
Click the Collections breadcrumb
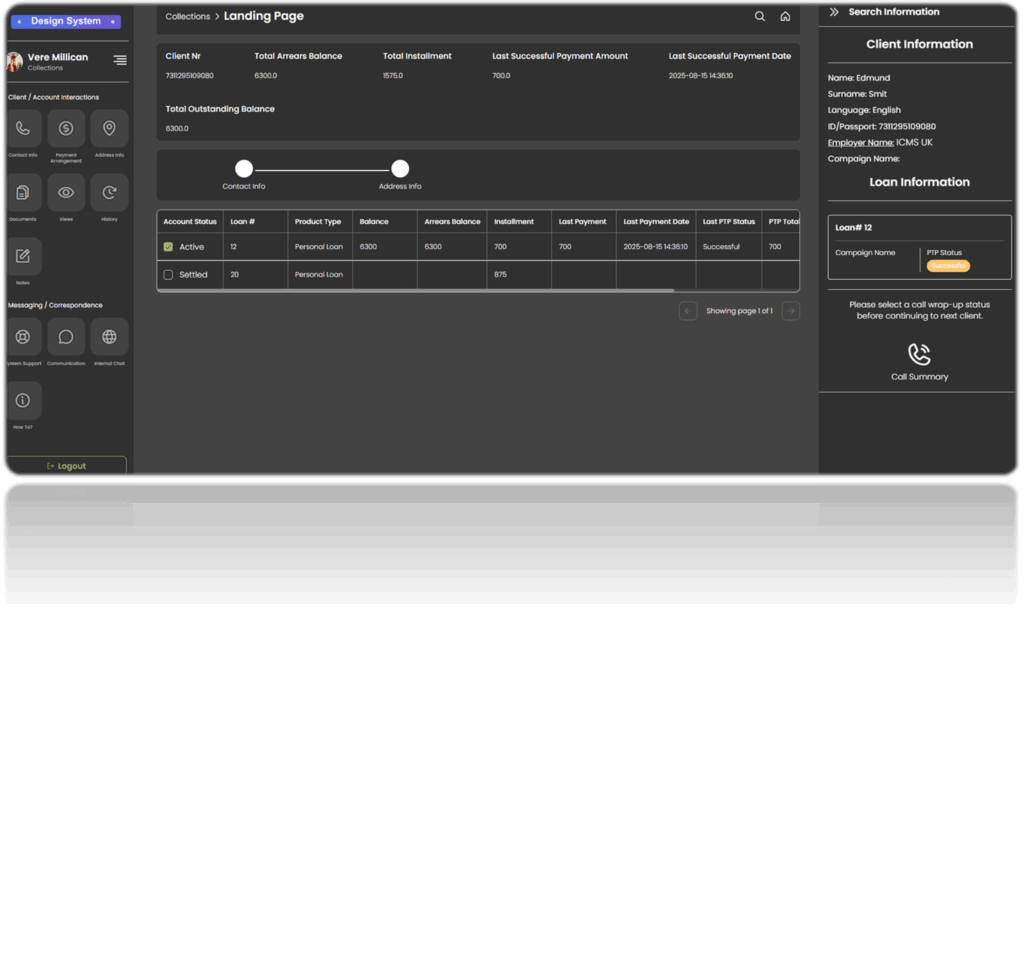coord(187,17)
